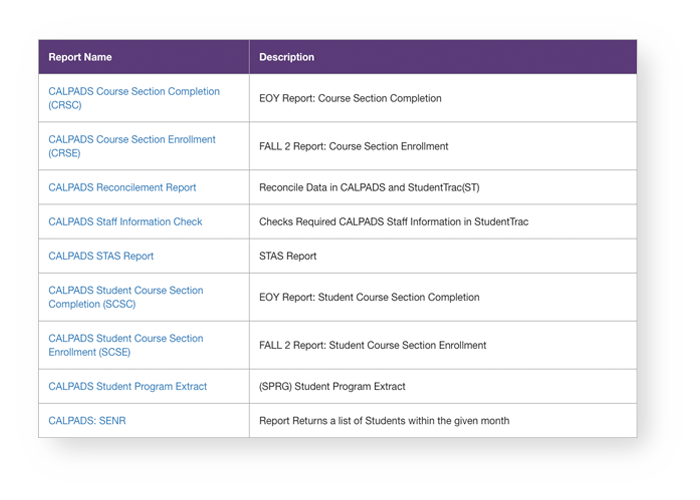Select 'EOY Report: Student Course Section Completion' text
The height and width of the screenshot is (500, 700).
click(369, 297)
